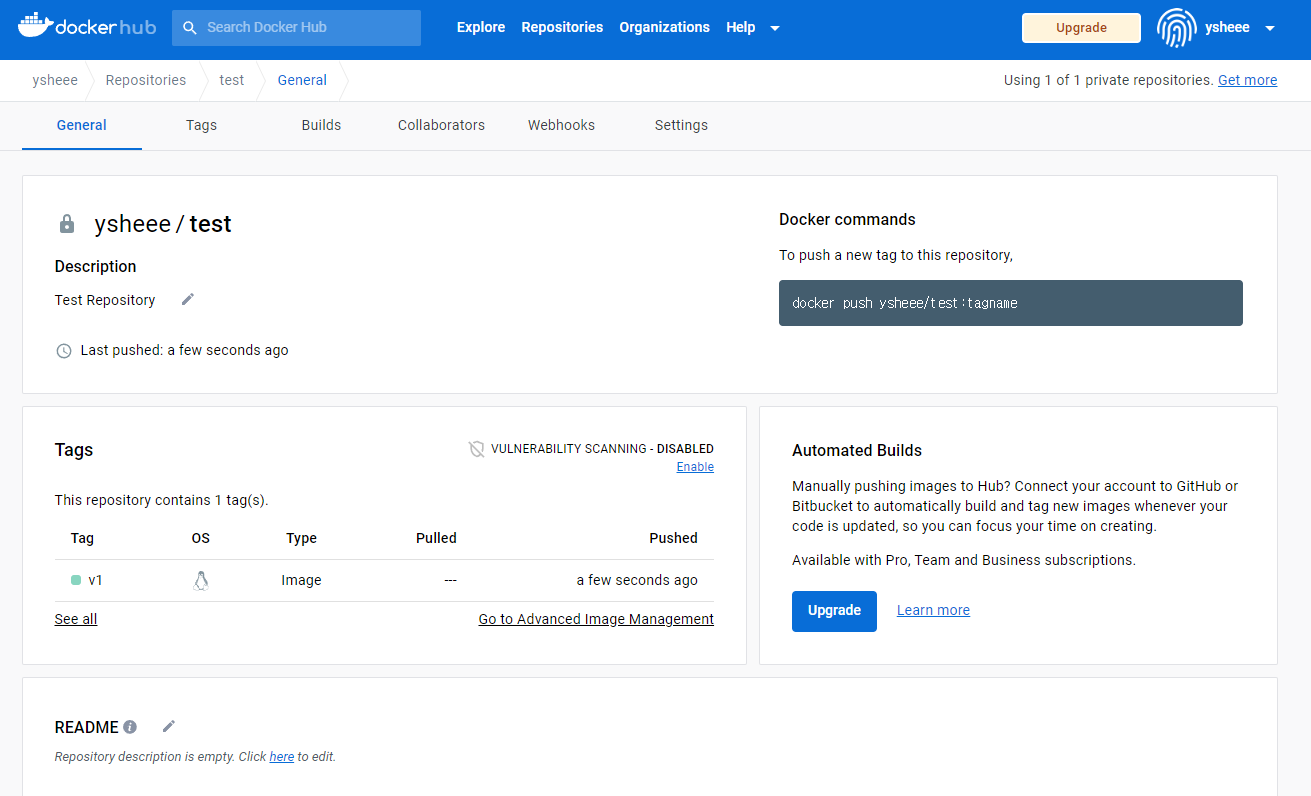Screen dimensions: 1311x796
Task: Click the Test Repository description text
Action: click(105, 300)
